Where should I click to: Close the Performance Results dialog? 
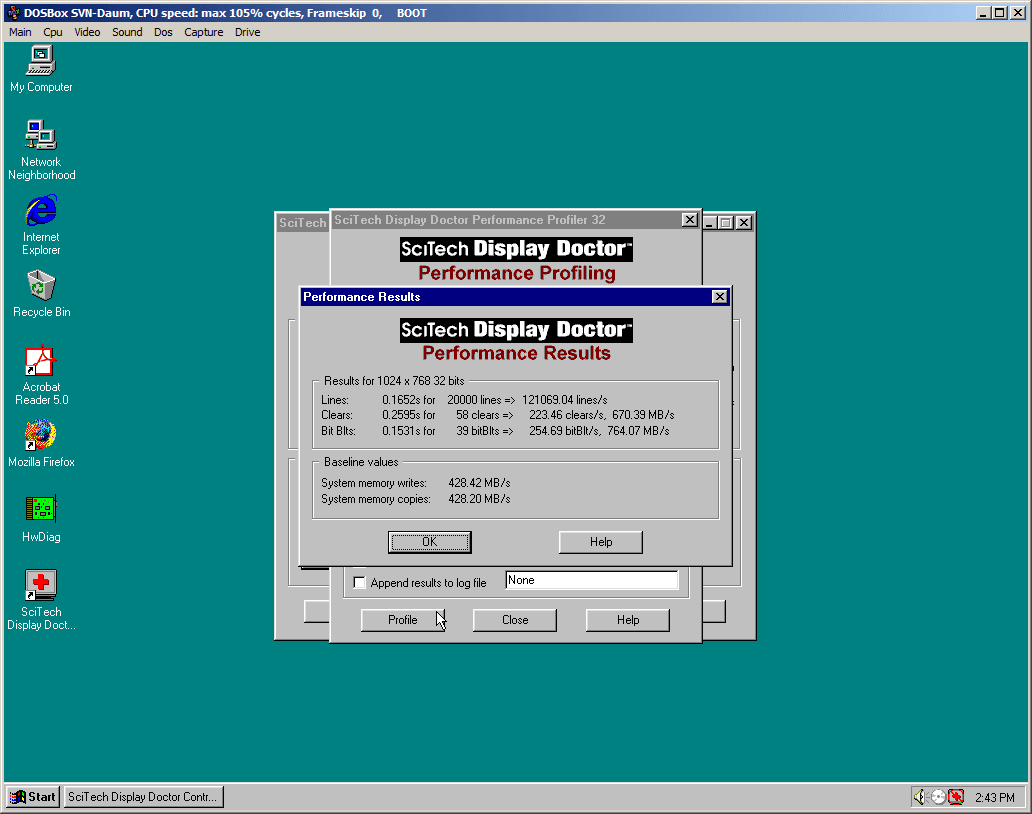[x=720, y=297]
